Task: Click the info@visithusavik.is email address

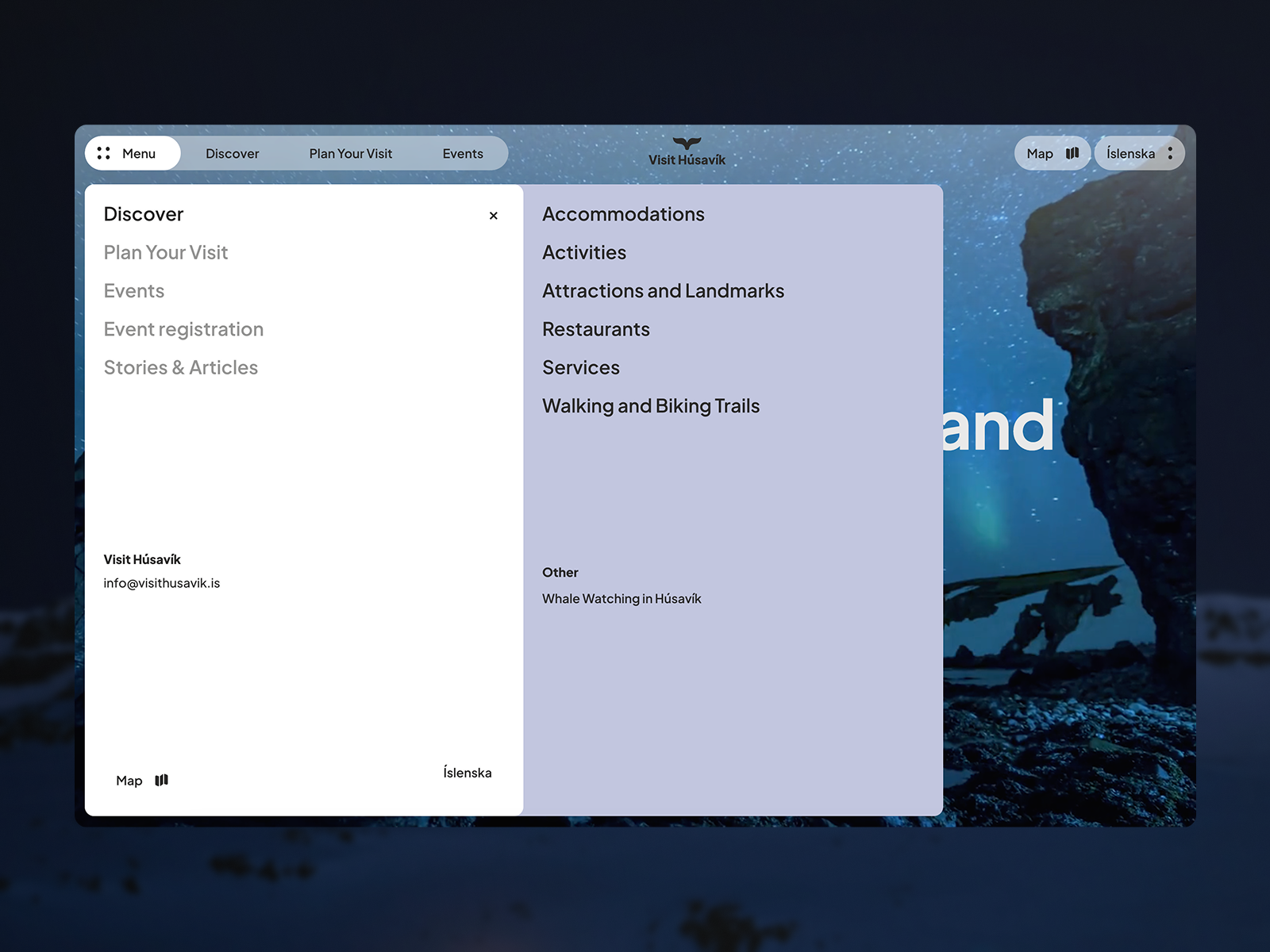Action: (x=162, y=583)
